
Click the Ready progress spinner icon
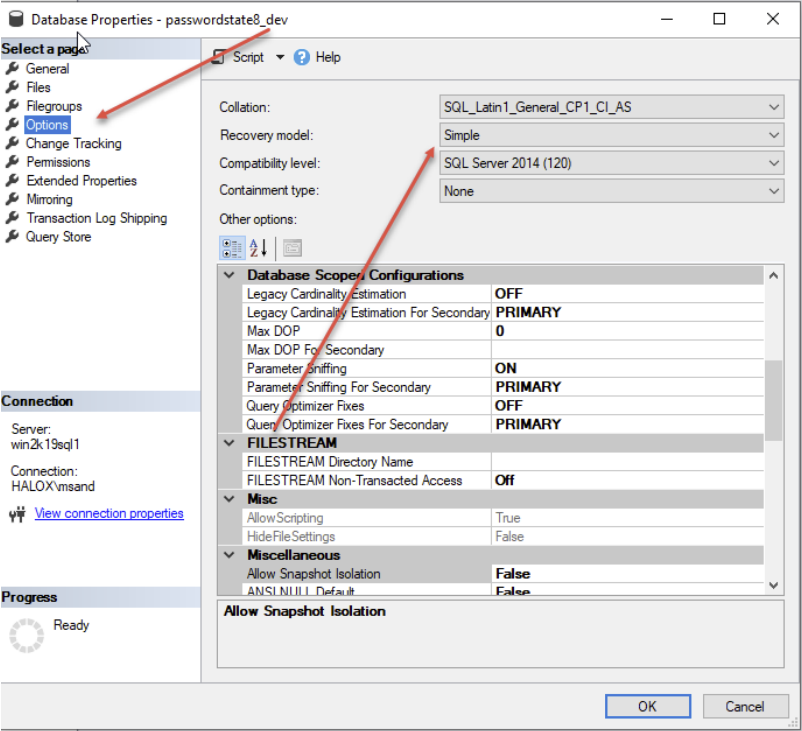coord(27,635)
